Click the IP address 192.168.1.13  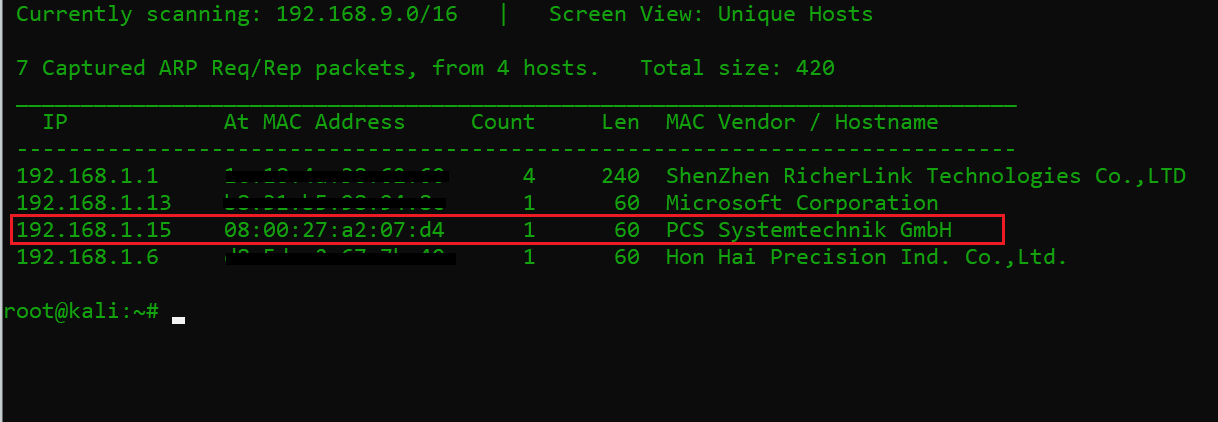(x=94, y=204)
